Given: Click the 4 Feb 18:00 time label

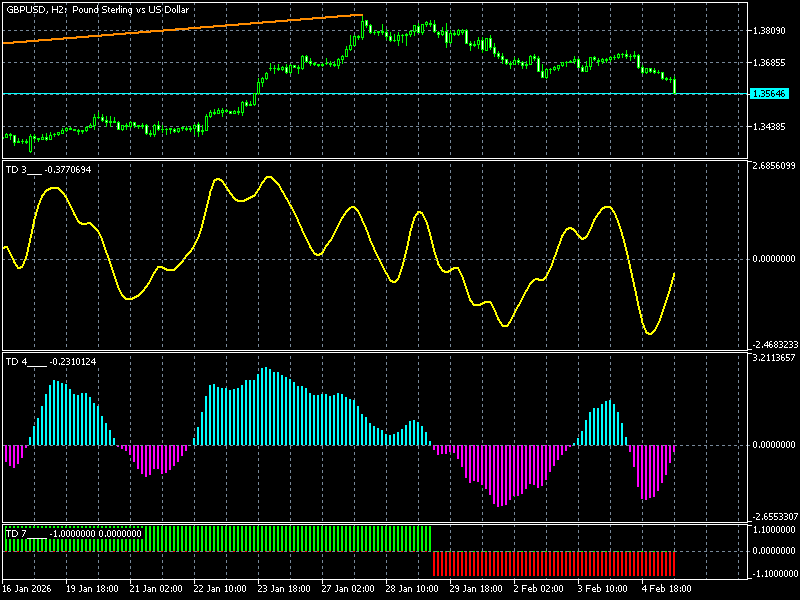Looking at the screenshot, I should tap(666, 589).
